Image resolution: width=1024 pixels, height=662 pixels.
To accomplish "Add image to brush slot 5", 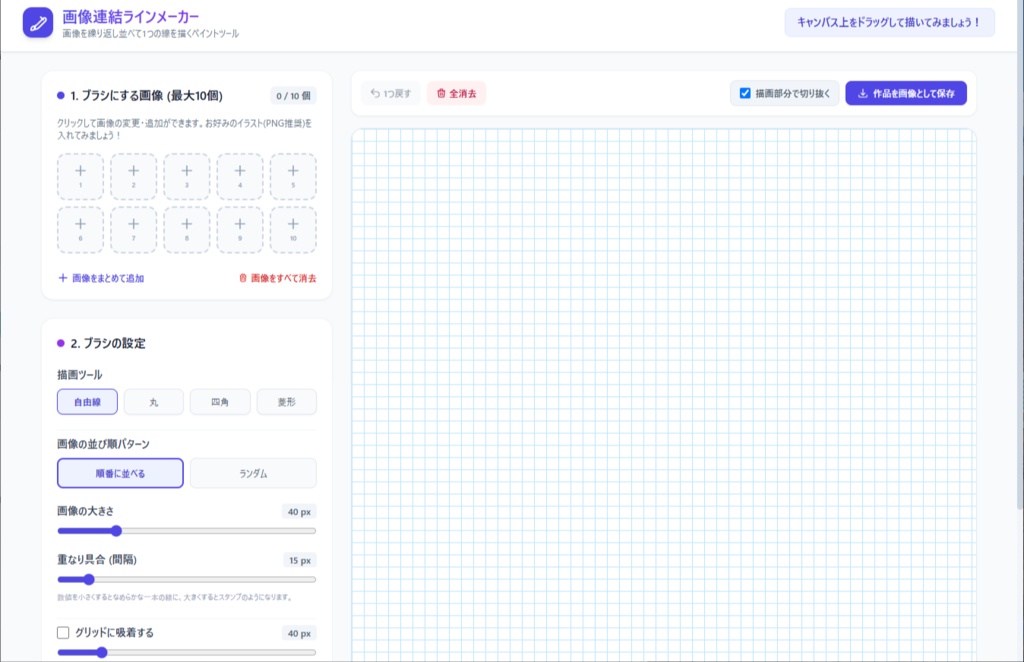I will [x=293, y=176].
